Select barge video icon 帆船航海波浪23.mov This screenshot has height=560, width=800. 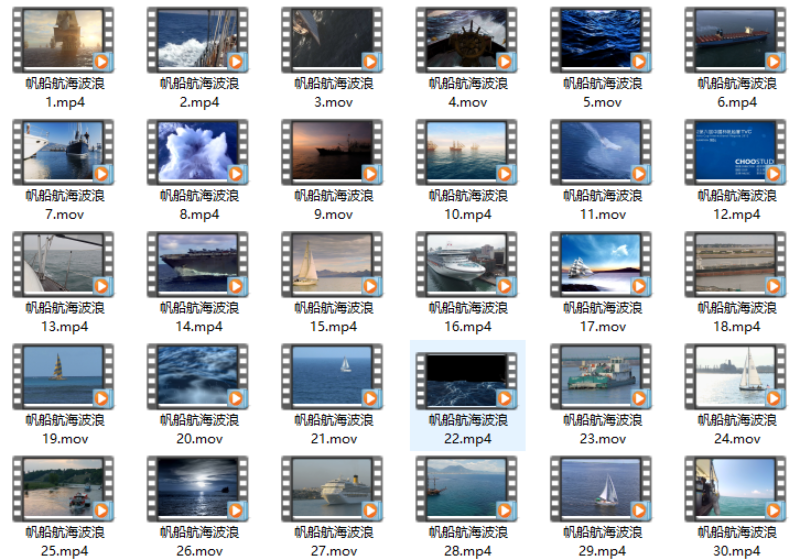tap(601, 376)
